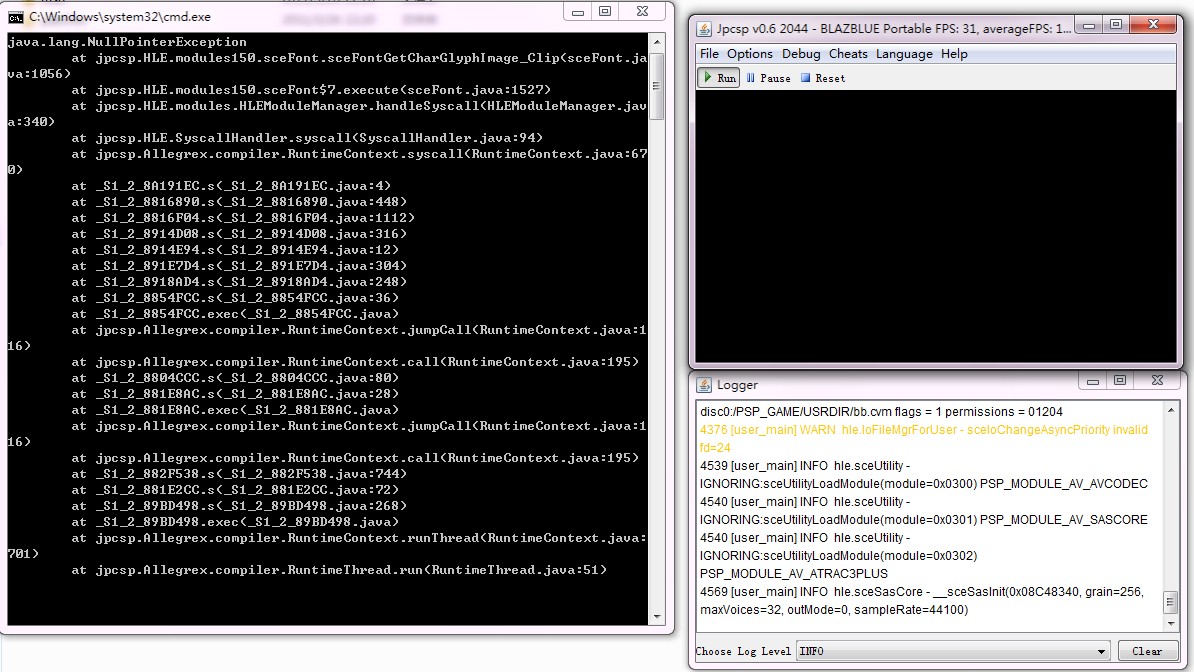The width and height of the screenshot is (1194, 672).
Task: Minimize the cmd.exe window
Action: click(579, 12)
